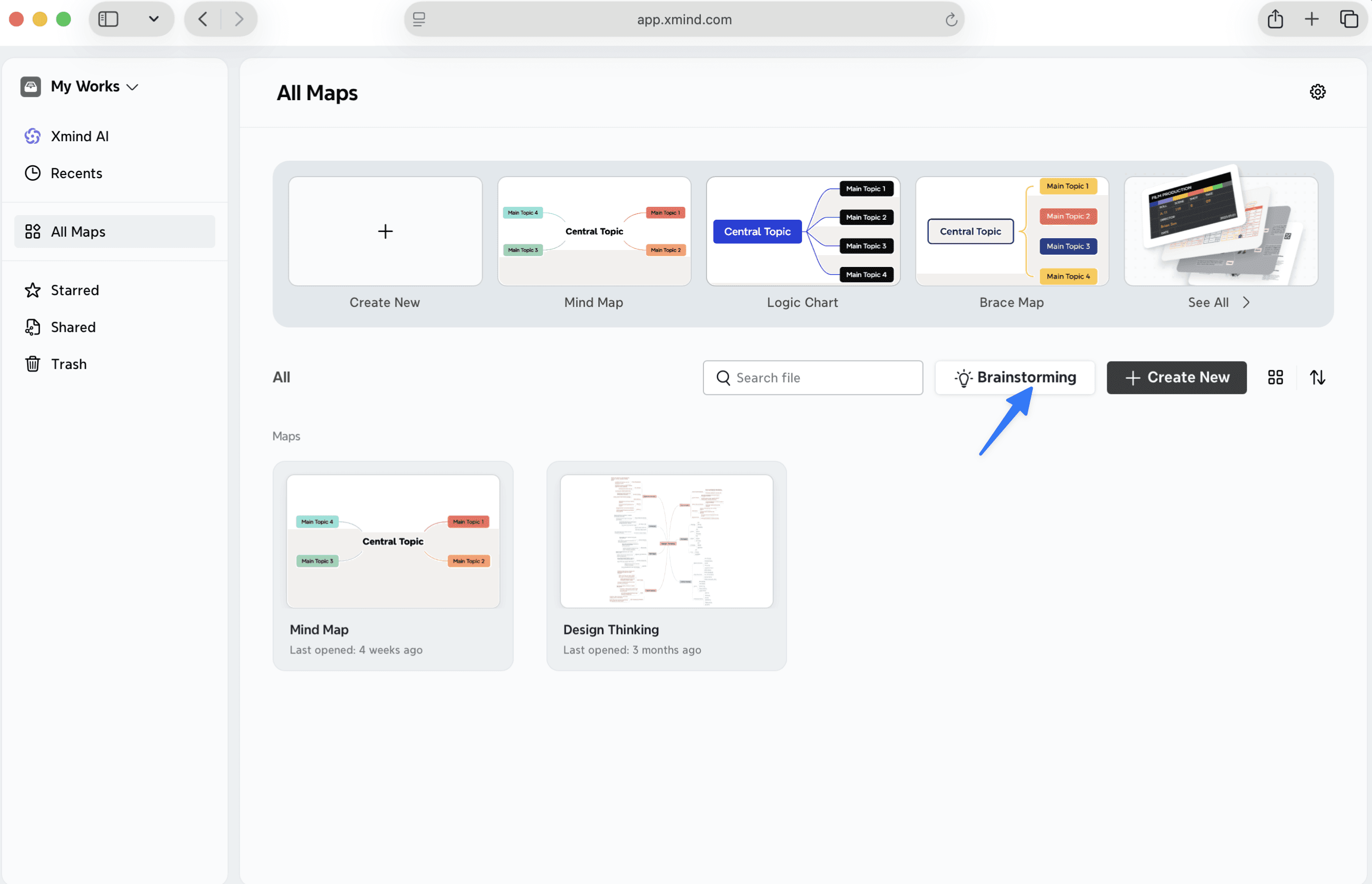Viewport: 1372px width, 884px height.
Task: Click the All filter heading
Action: 281,377
